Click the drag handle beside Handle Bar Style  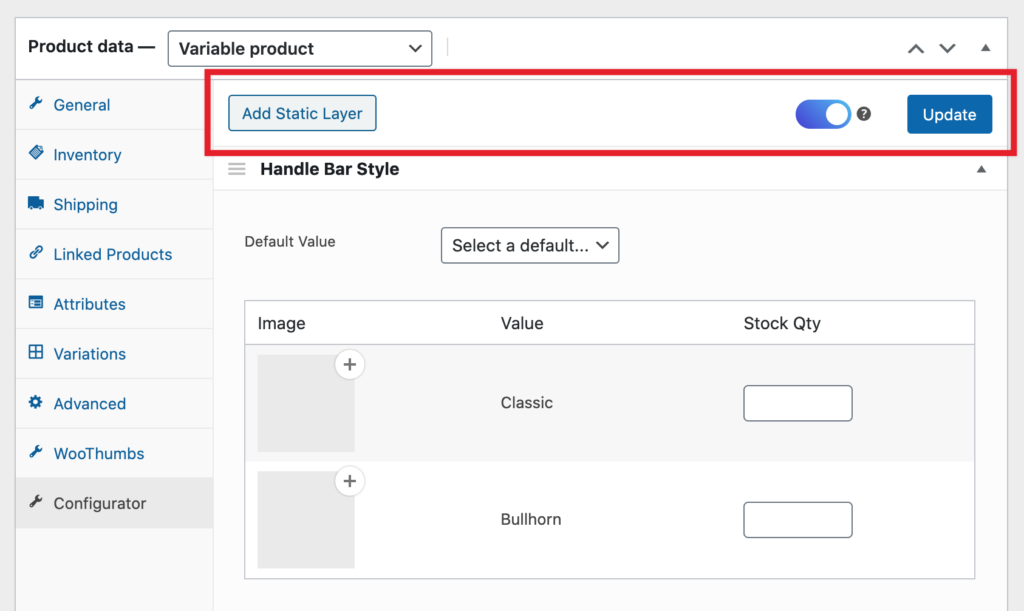(237, 169)
